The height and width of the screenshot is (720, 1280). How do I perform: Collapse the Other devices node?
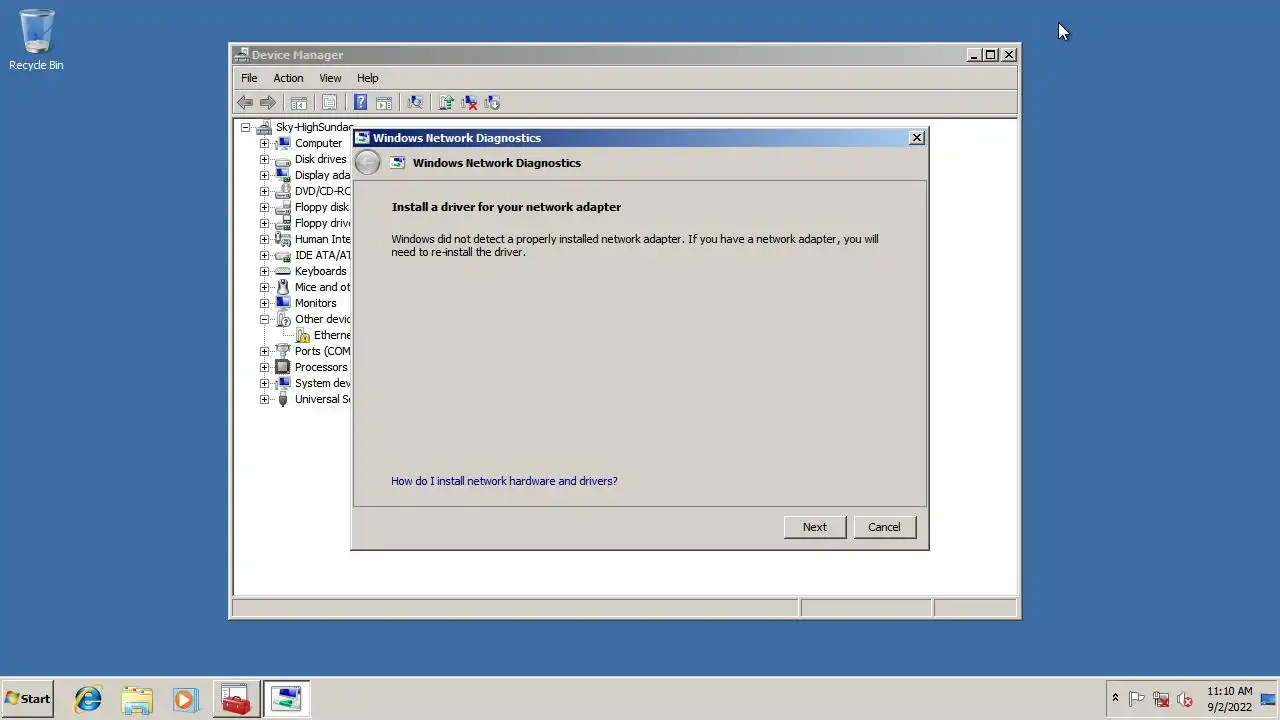[x=264, y=319]
